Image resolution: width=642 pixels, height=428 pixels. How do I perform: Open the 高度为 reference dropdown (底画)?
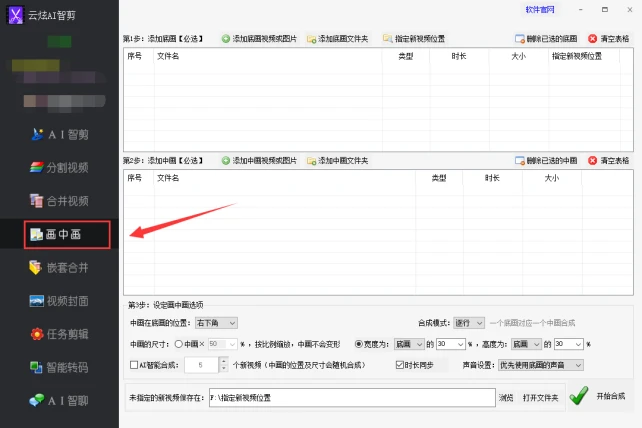point(527,344)
